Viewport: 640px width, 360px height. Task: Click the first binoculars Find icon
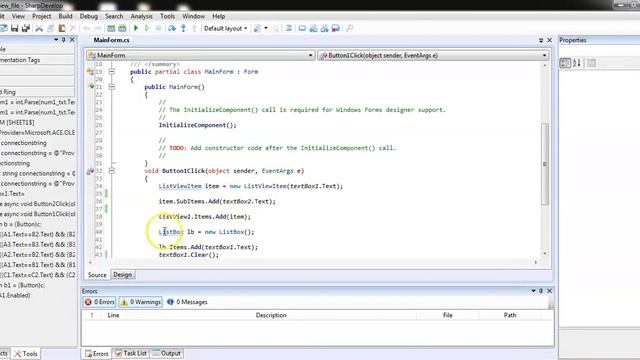[313, 28]
